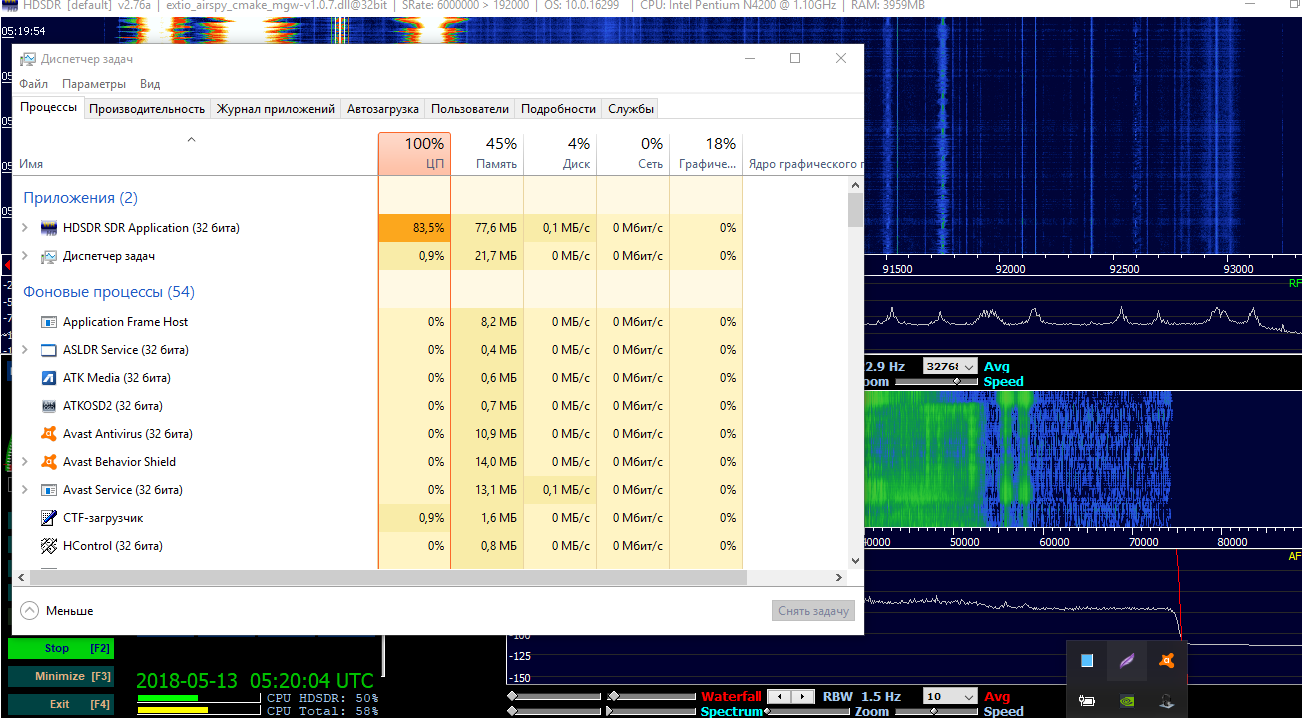Click the Application Frame Host process icon

click(x=49, y=322)
